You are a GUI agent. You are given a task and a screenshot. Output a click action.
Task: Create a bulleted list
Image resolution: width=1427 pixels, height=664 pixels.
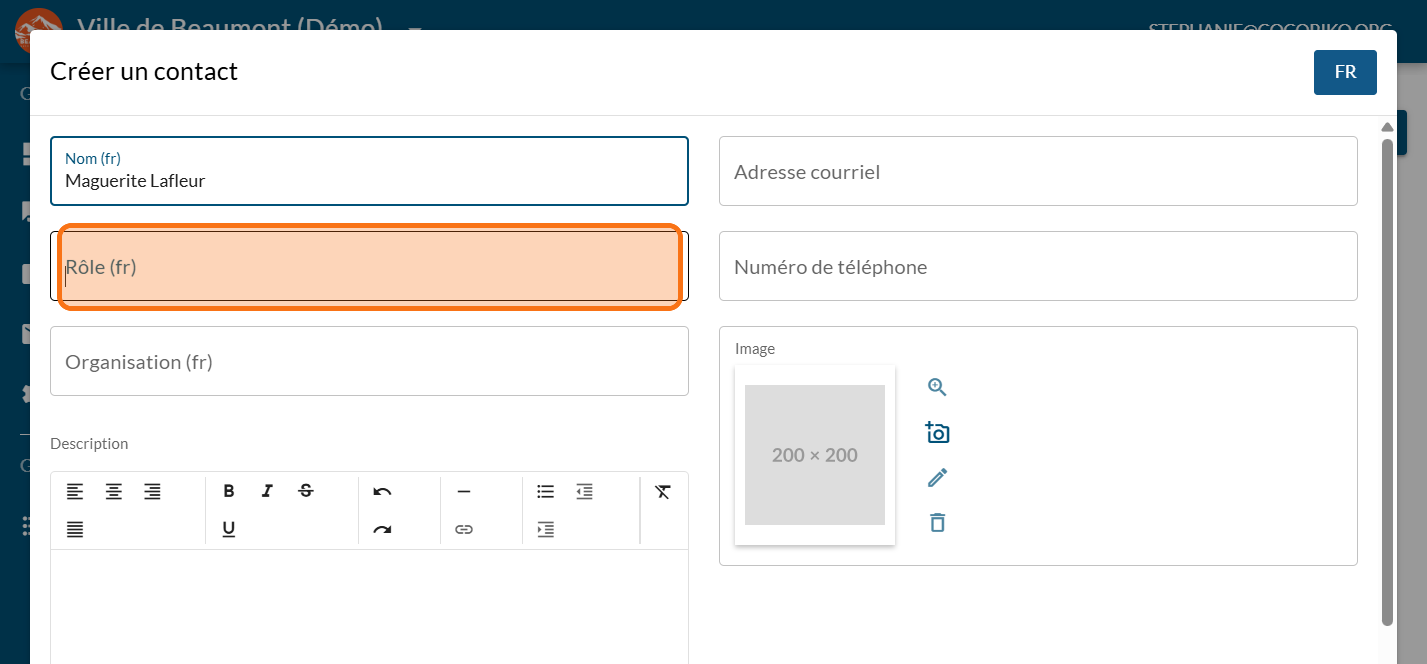coord(545,491)
